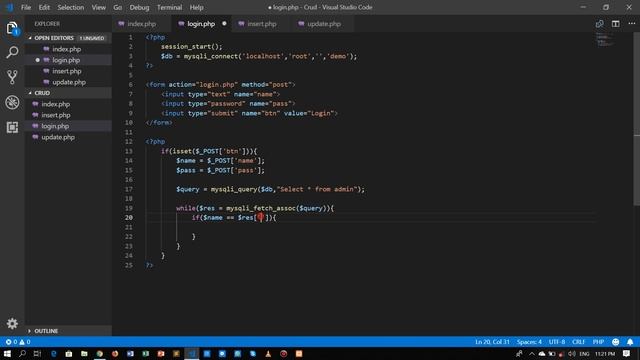
Task: Click the open changes icon in editor toolbar
Action: click(599, 24)
